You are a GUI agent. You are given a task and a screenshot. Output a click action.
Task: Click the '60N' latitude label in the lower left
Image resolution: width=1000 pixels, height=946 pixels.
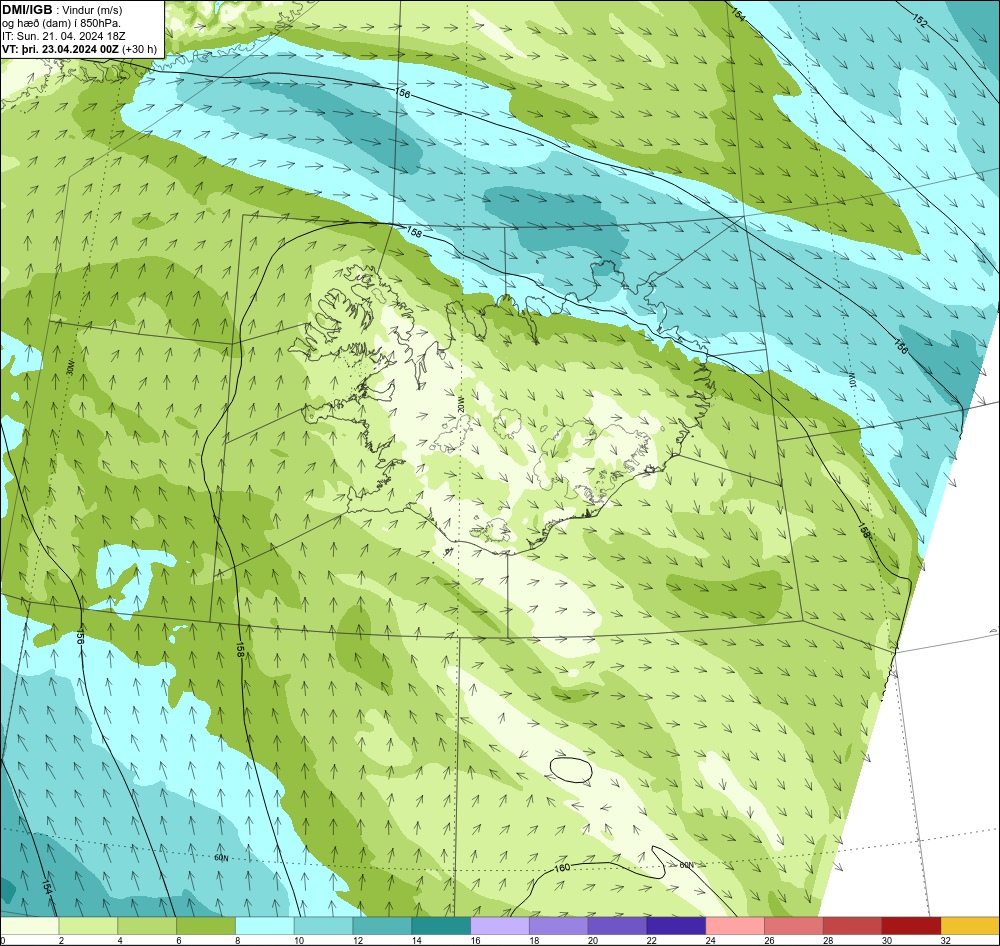click(221, 858)
